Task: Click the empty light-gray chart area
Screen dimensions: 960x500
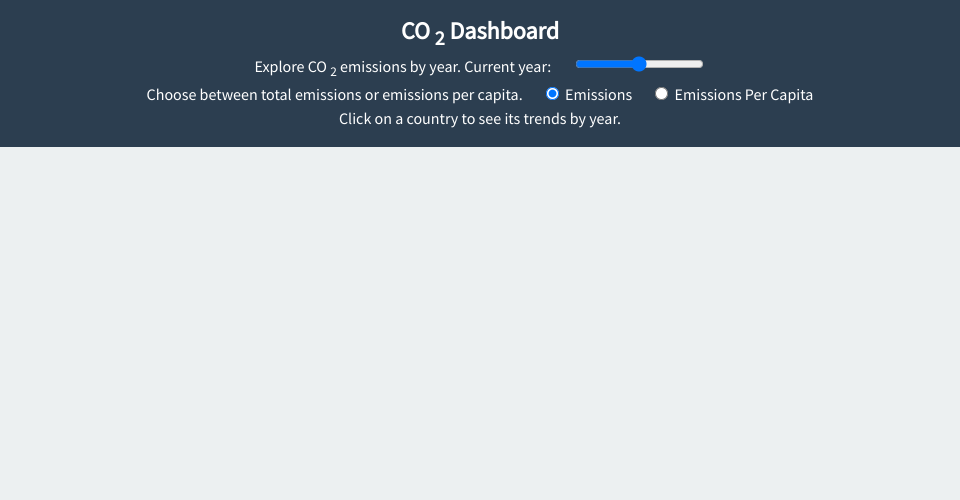Action: tap(480, 320)
